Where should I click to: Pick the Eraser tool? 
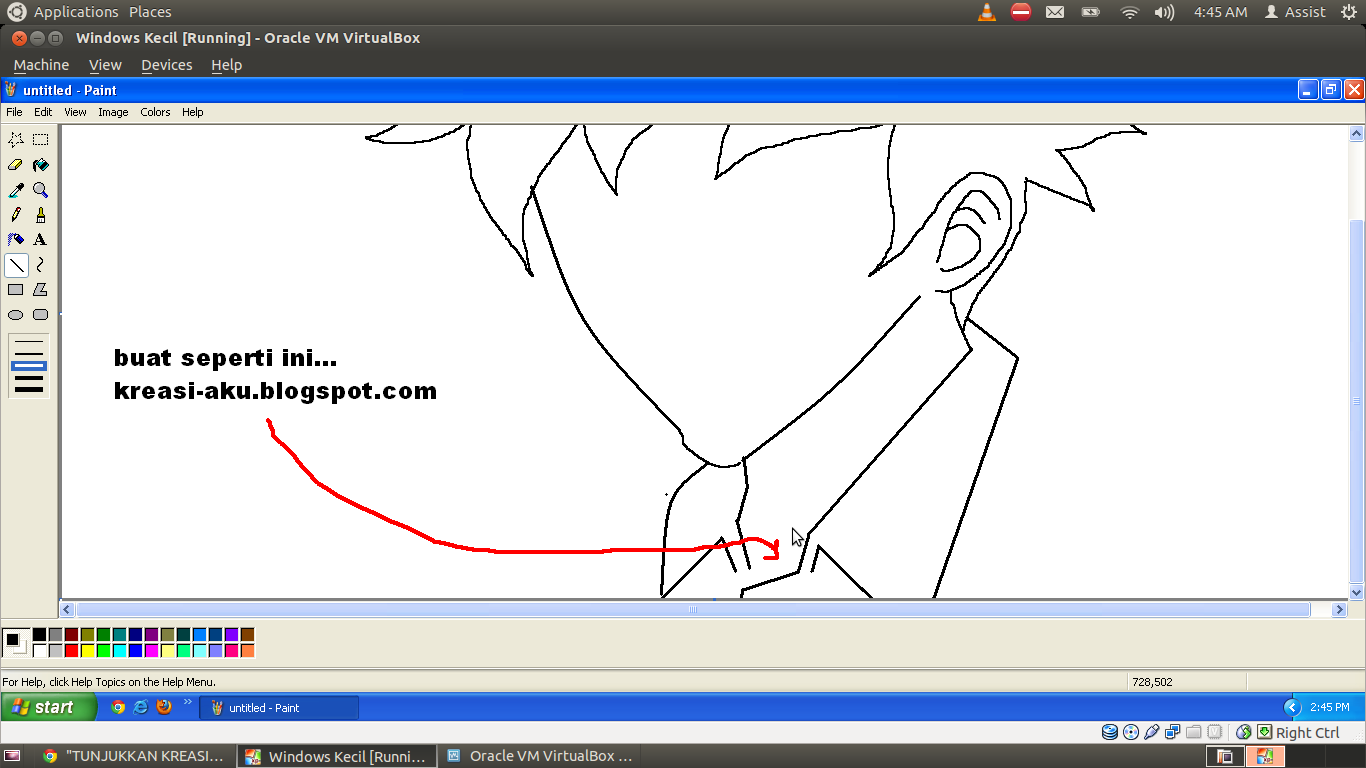pyautogui.click(x=16, y=165)
